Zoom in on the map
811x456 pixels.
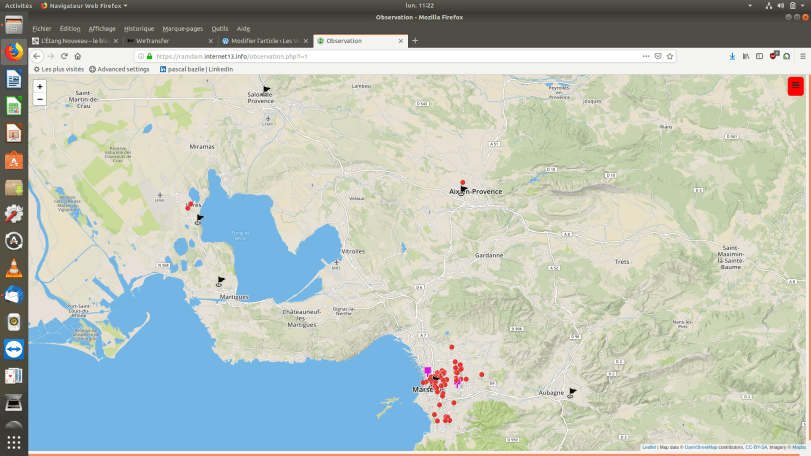point(40,87)
